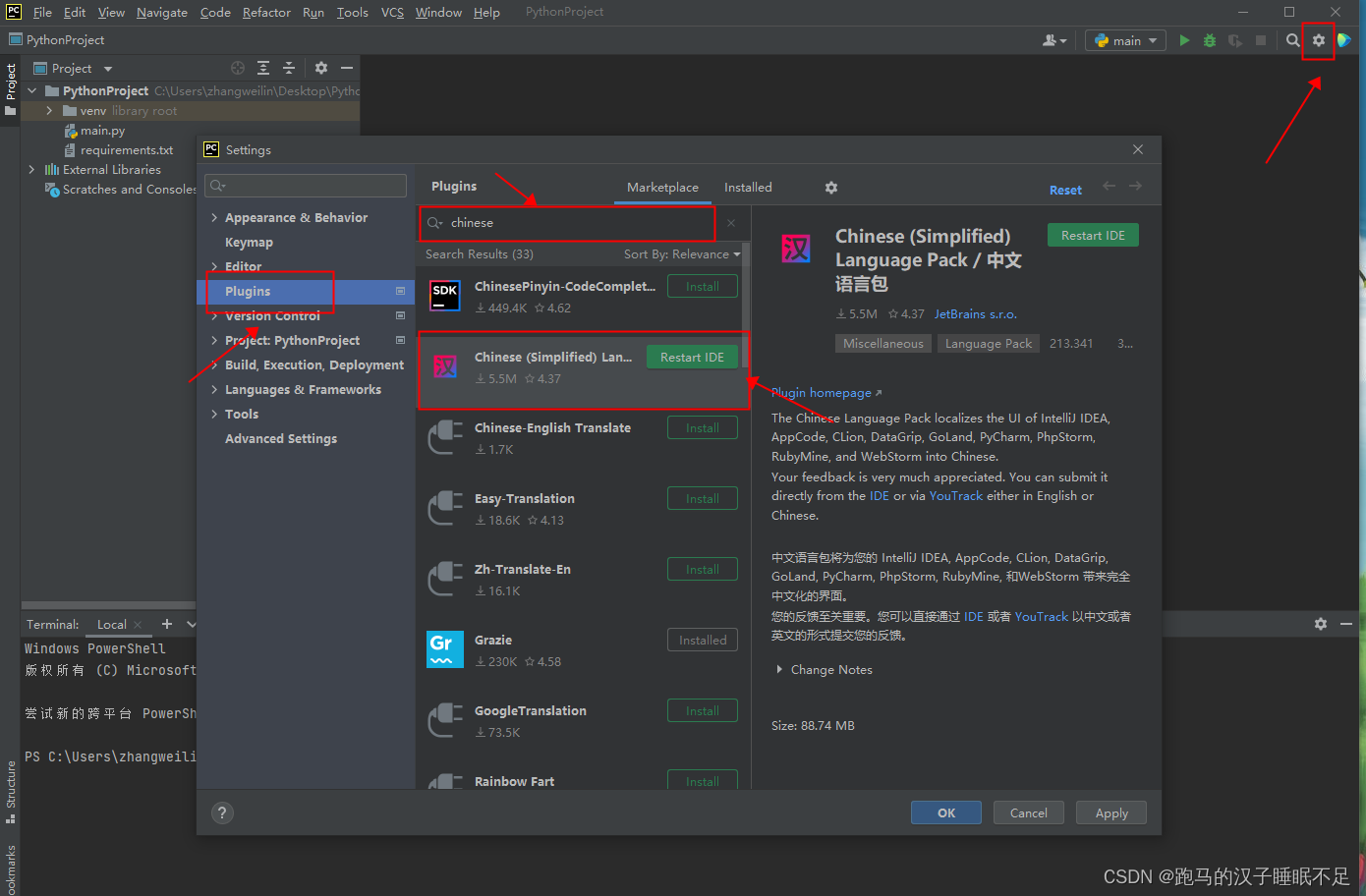1366x896 pixels.
Task: Install the Easy-Translation plugin
Action: (x=703, y=499)
